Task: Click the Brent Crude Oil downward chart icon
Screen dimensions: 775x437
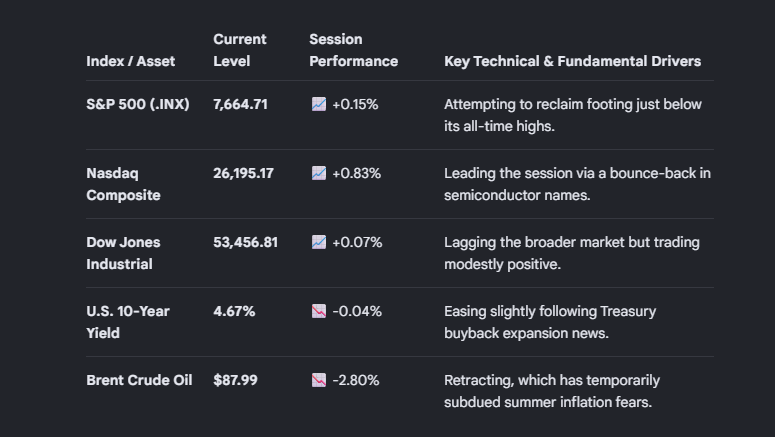Action: point(319,380)
